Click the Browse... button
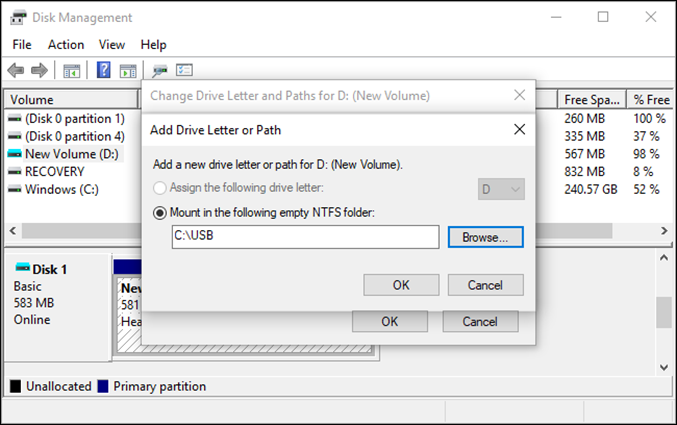This screenshot has width=677, height=425. coord(486,237)
